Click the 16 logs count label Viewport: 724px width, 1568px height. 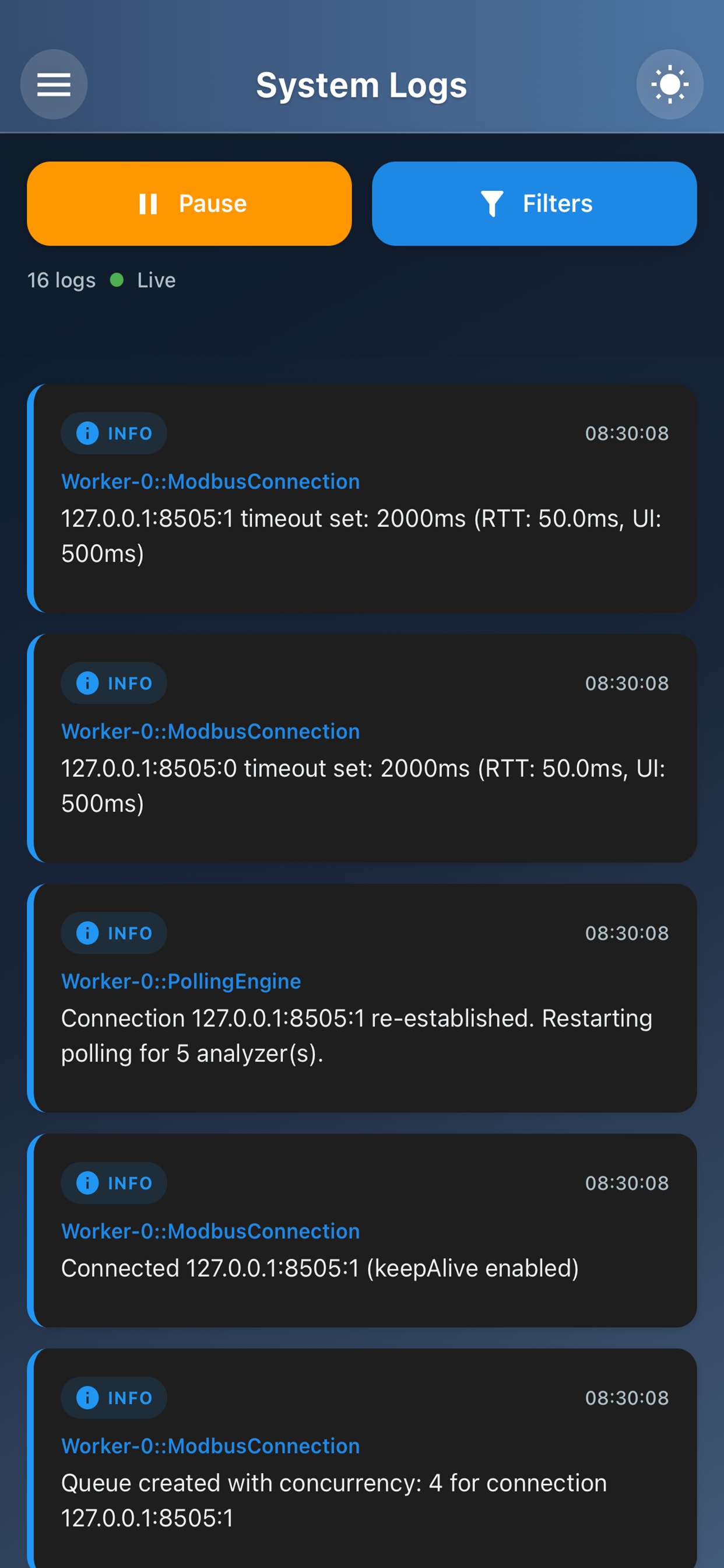click(61, 280)
